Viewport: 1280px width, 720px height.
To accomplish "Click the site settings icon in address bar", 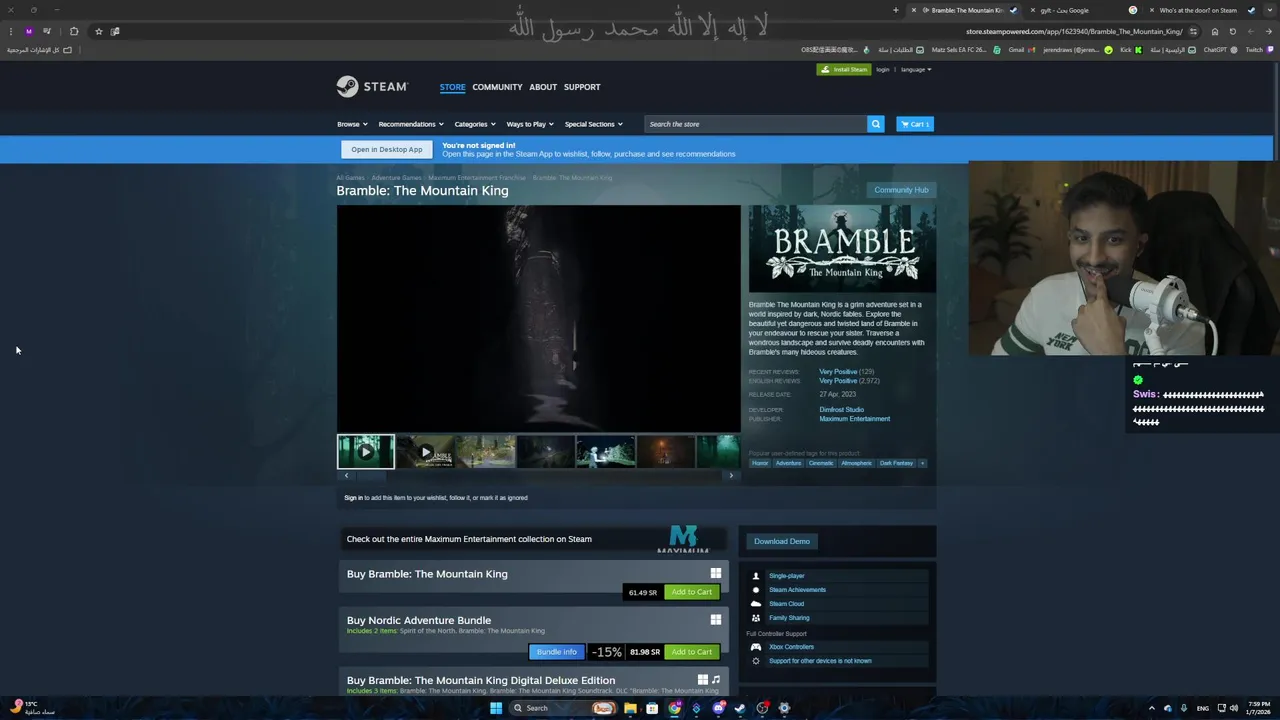I will click(1193, 31).
